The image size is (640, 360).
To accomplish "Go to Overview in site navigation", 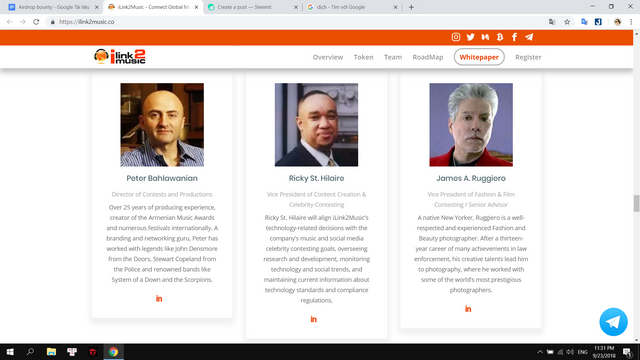I will tap(328, 57).
